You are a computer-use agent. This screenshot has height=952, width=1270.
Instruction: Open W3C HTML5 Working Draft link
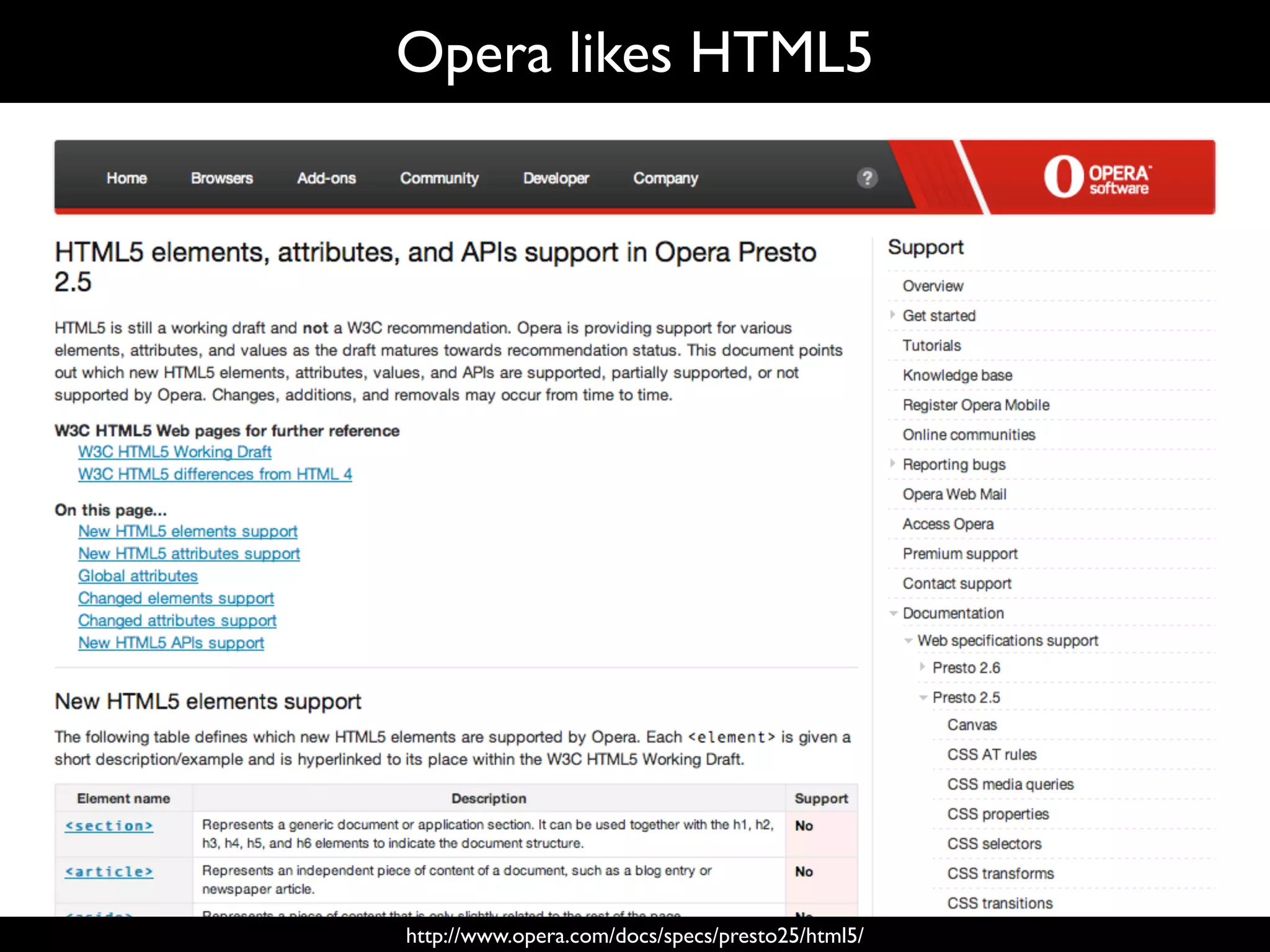pyautogui.click(x=175, y=452)
